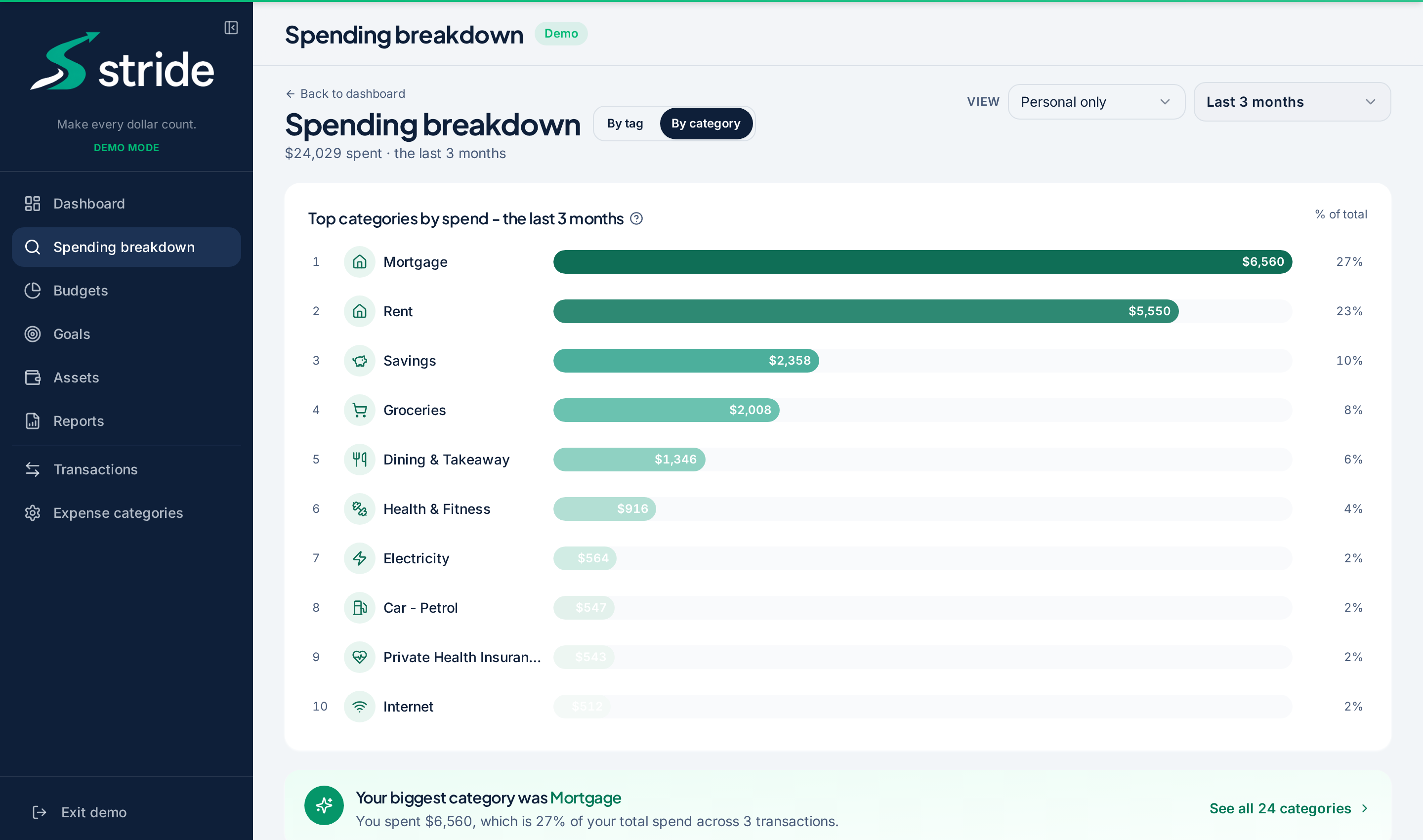Click the Internet wifi icon

click(359, 707)
